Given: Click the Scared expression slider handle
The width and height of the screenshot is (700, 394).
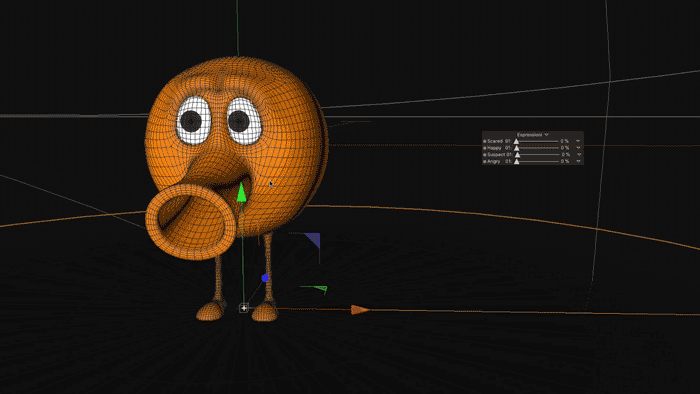Looking at the screenshot, I should 517,141.
